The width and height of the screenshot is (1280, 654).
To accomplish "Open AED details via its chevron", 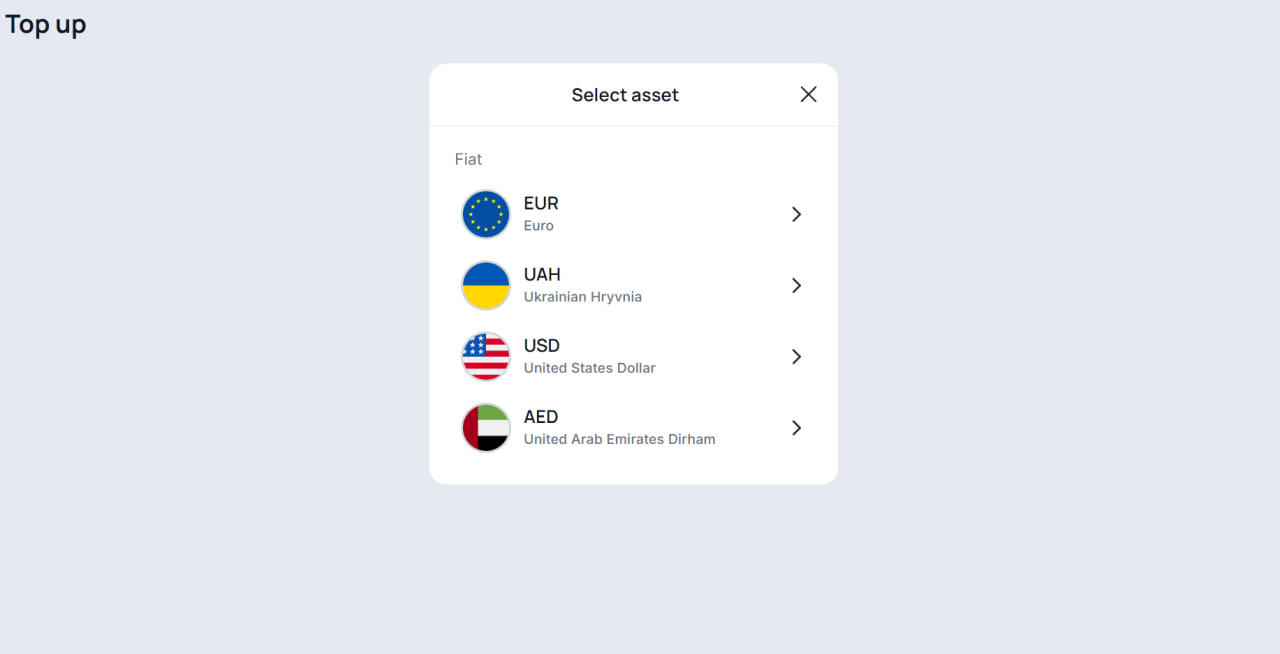I will tap(796, 427).
